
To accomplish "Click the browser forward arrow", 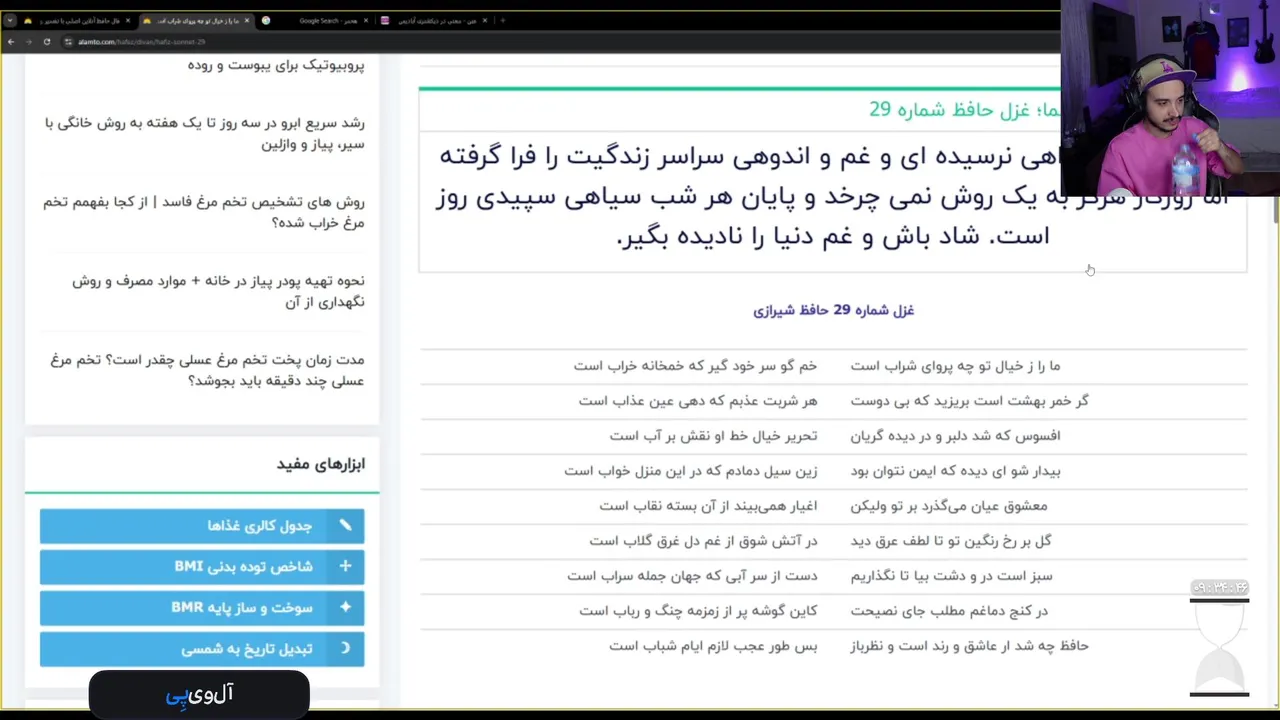I will (x=28, y=42).
